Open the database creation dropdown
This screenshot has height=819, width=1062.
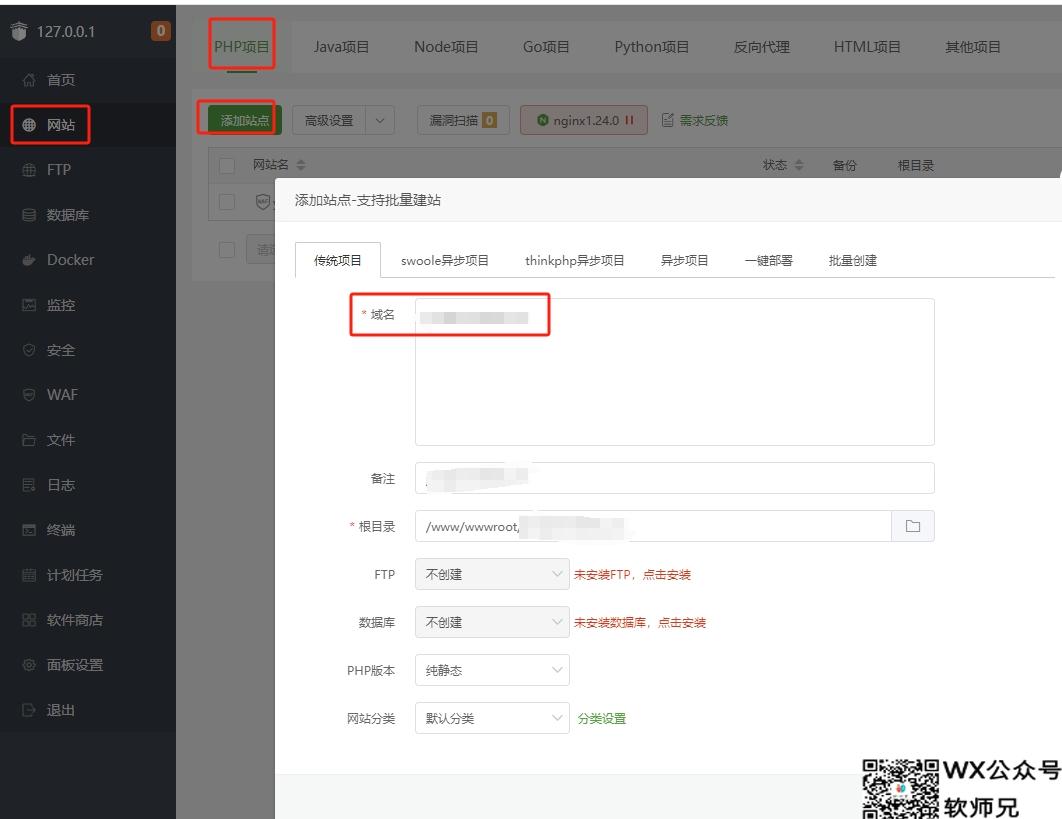491,622
